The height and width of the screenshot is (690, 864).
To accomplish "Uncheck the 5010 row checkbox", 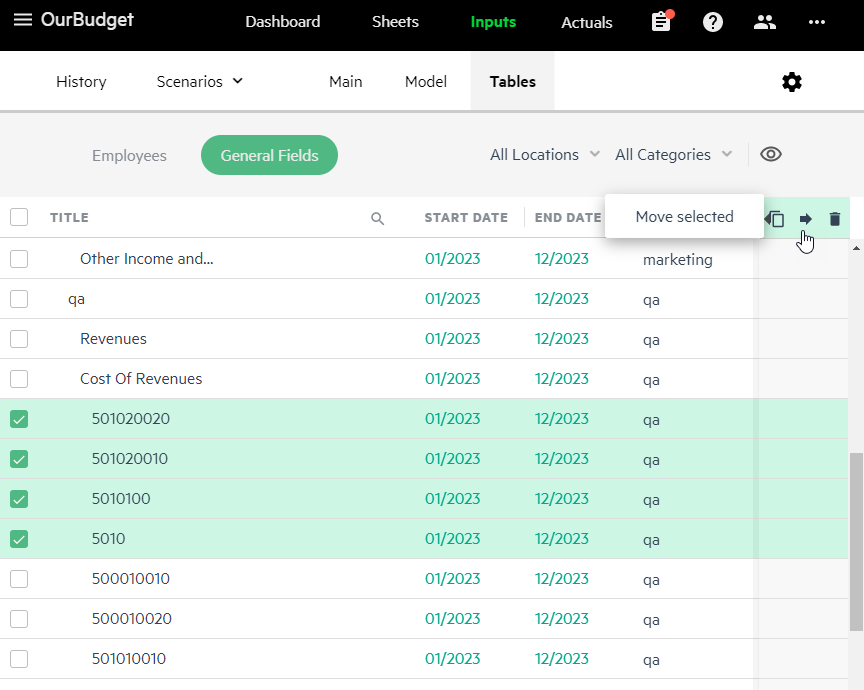I will 19,539.
